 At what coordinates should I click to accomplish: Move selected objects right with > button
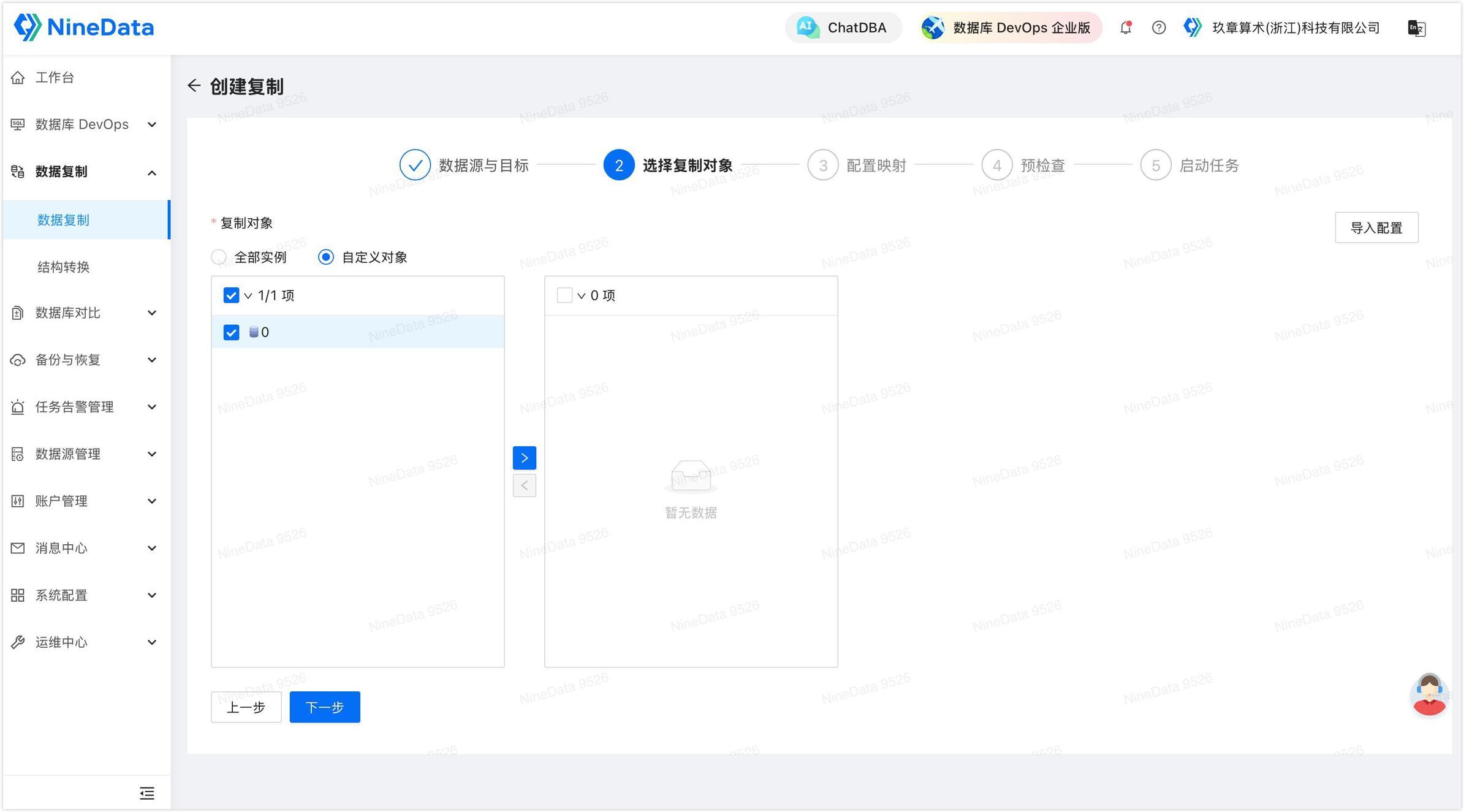(x=525, y=458)
